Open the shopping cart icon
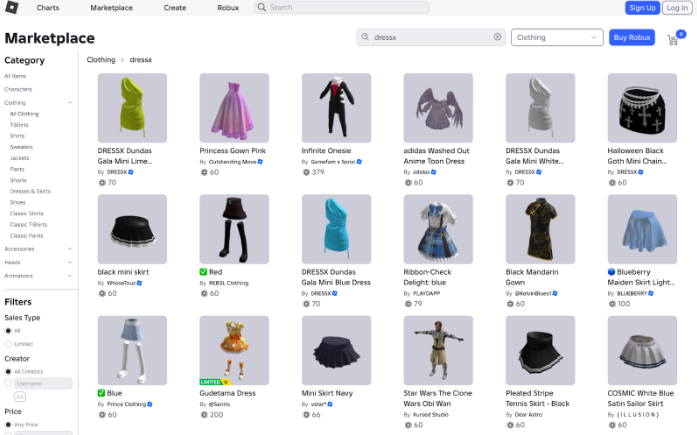 pyautogui.click(x=673, y=40)
